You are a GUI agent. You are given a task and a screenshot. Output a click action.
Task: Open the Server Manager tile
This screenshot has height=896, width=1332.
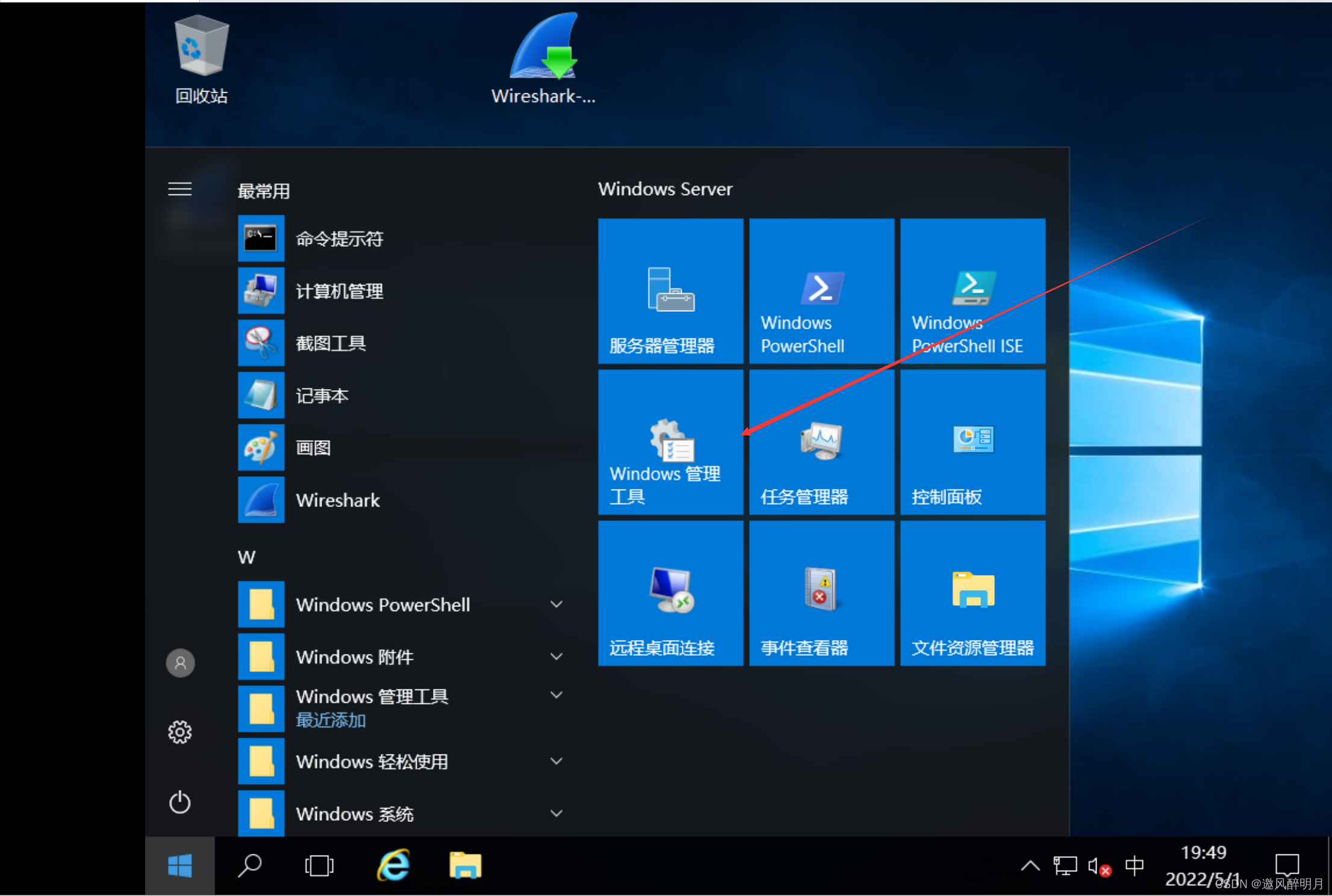pyautogui.click(x=670, y=291)
